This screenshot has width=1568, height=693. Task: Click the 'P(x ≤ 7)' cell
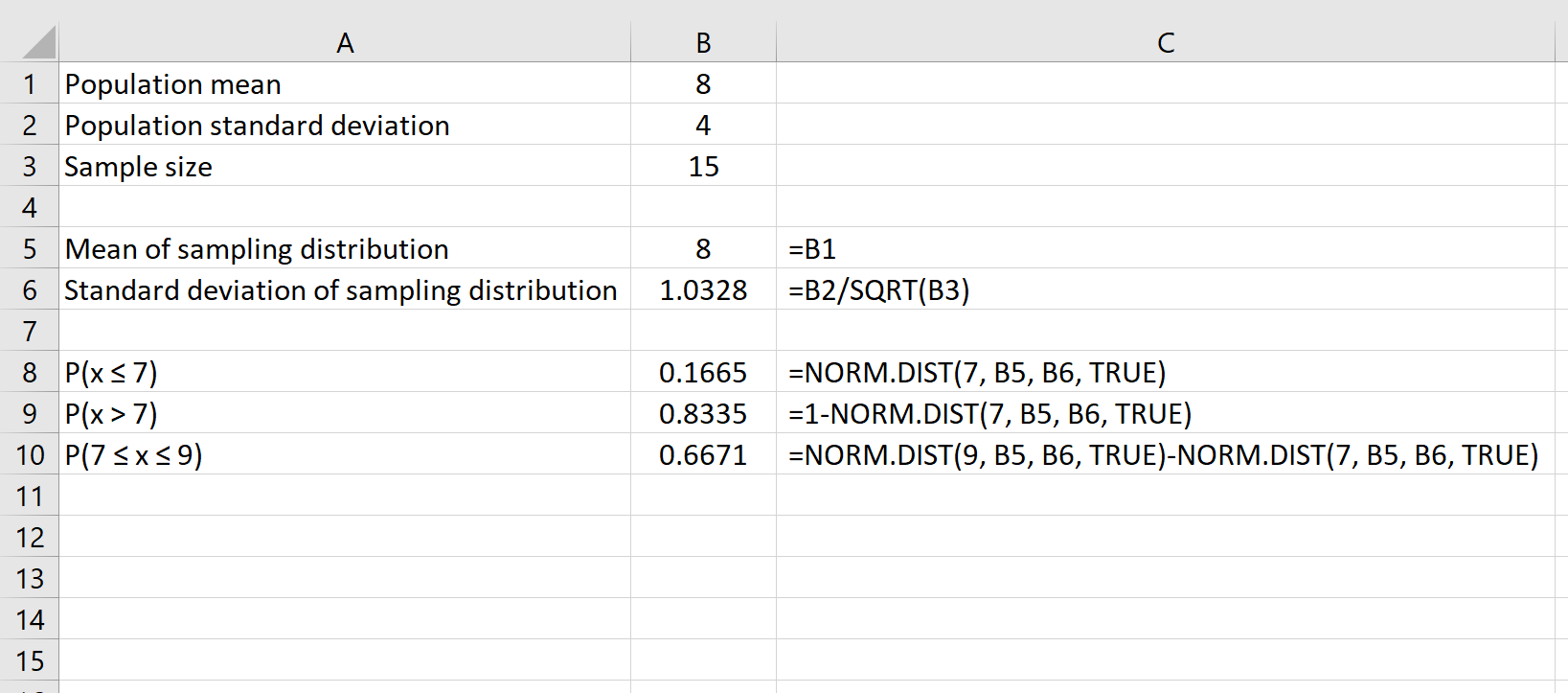(345, 372)
